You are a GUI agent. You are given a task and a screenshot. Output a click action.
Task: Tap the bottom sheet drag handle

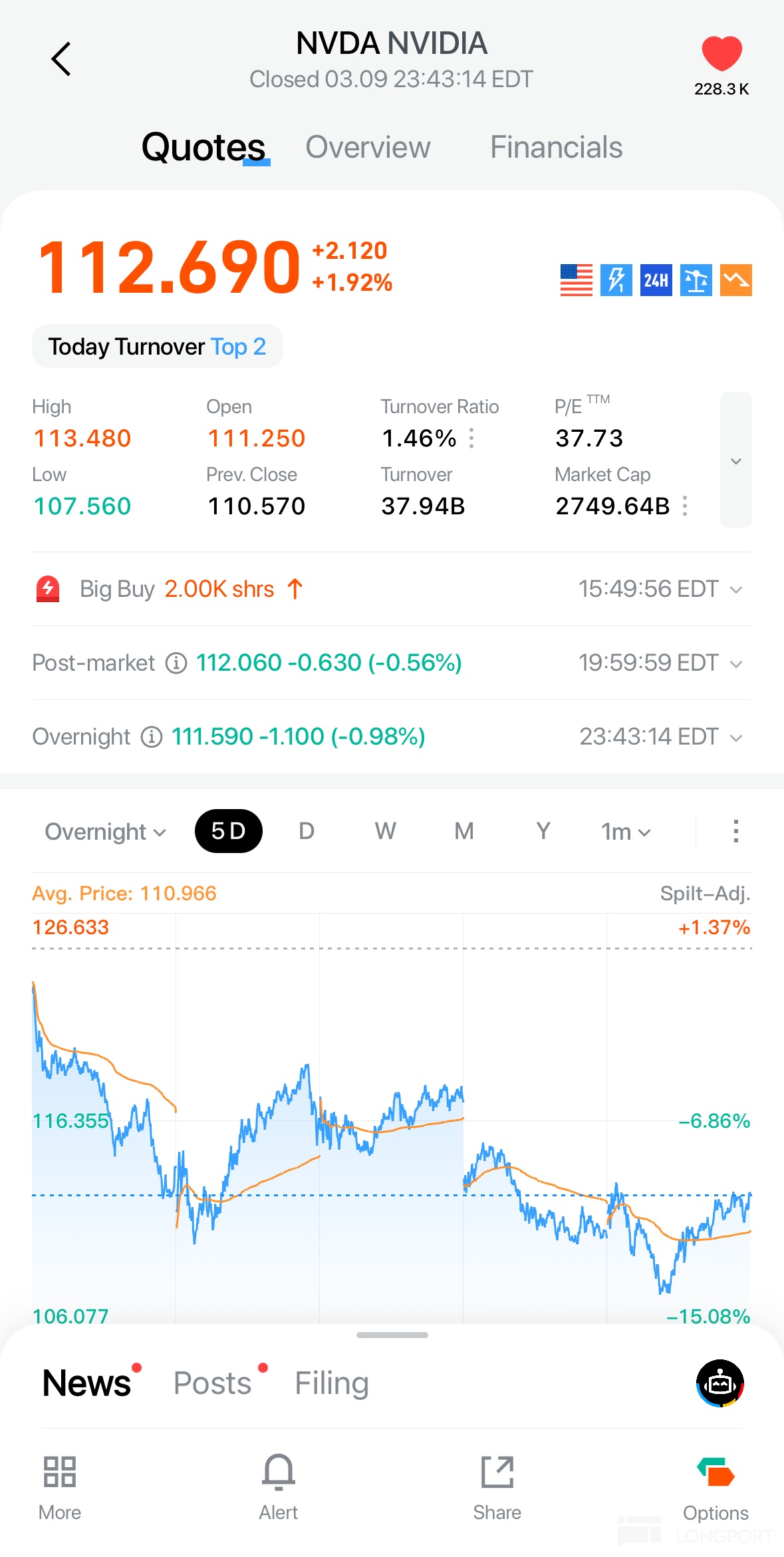(x=392, y=1335)
